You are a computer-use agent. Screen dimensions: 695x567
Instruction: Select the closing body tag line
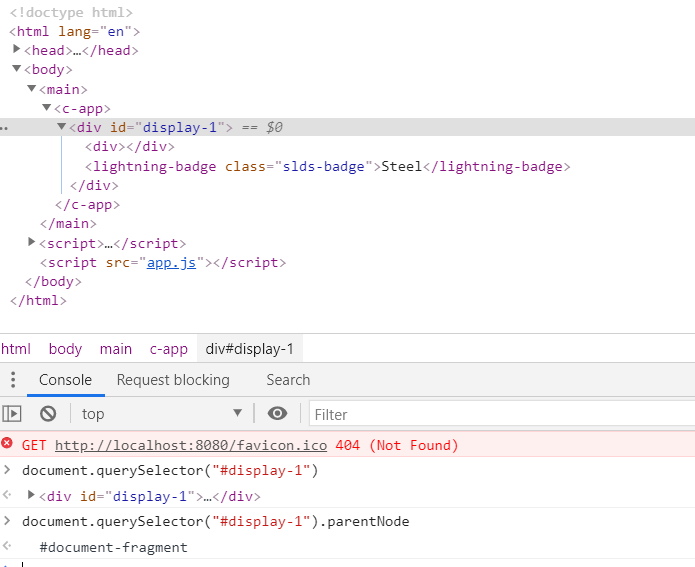pos(53,282)
